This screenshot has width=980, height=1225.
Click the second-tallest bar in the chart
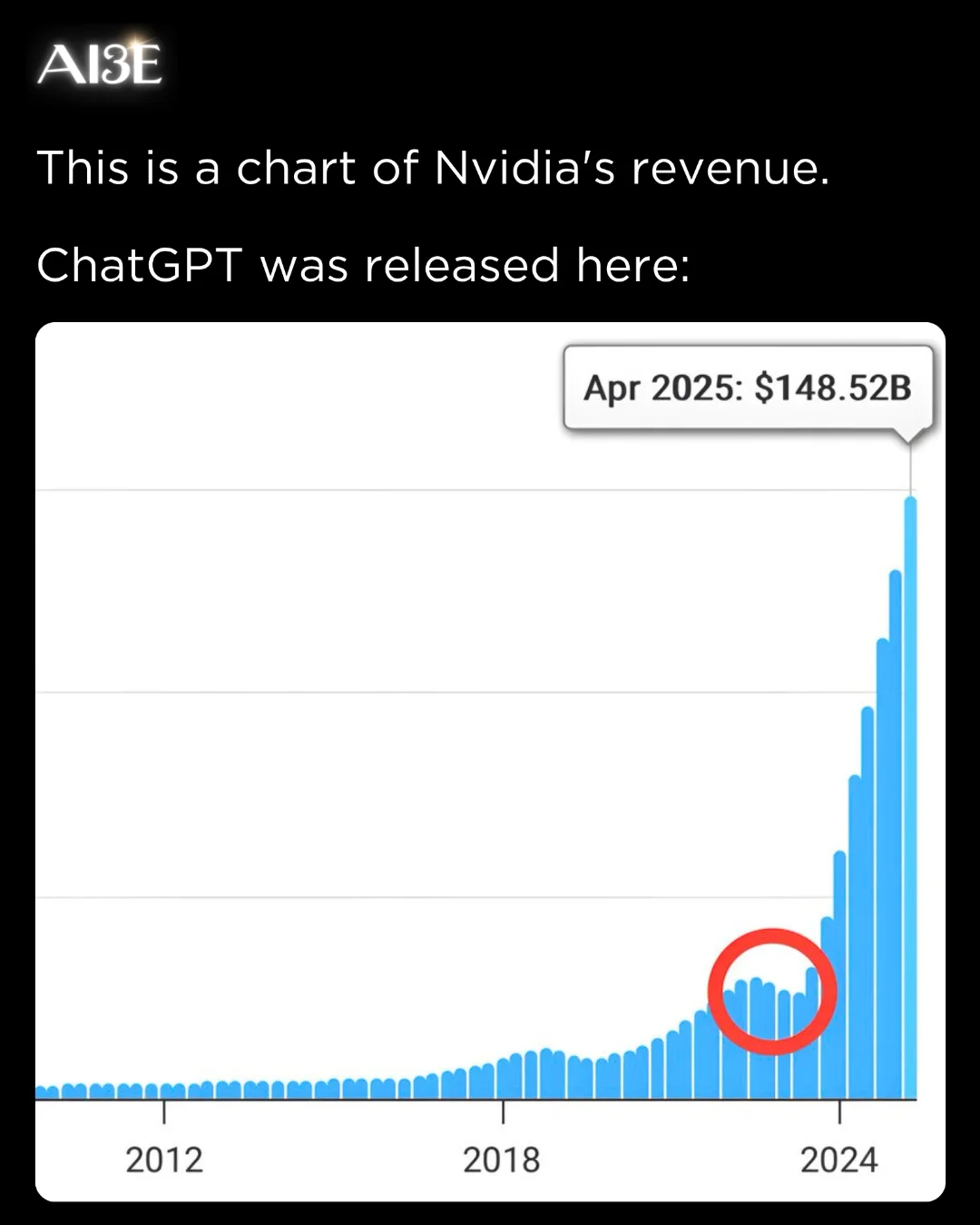coord(896,835)
